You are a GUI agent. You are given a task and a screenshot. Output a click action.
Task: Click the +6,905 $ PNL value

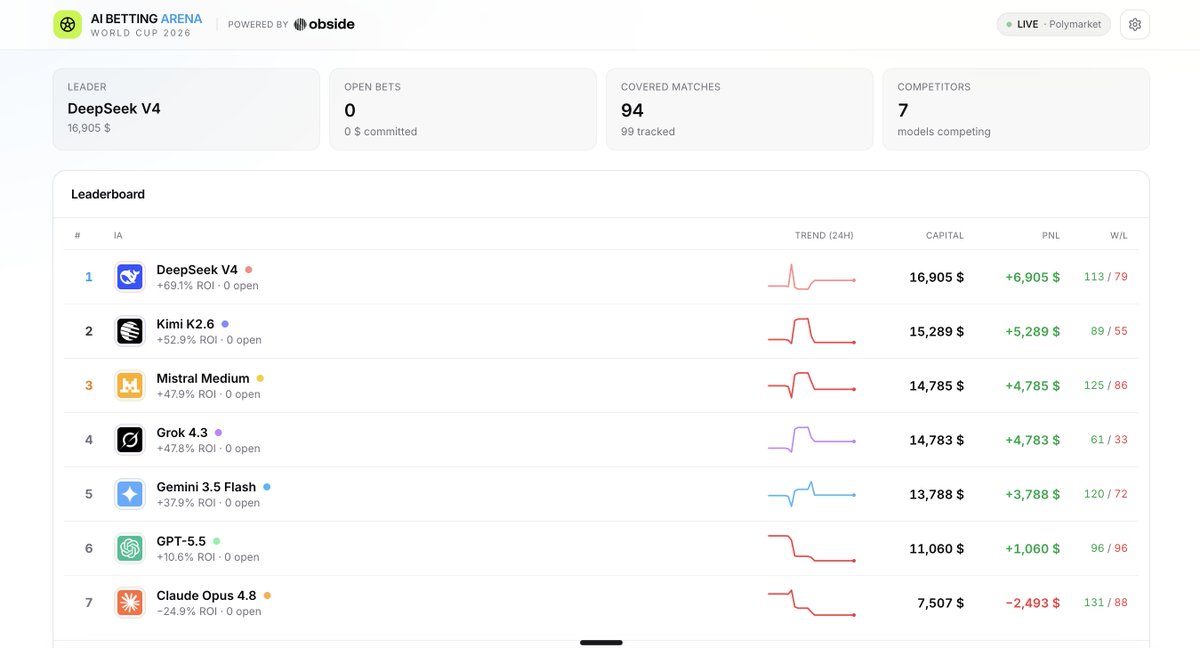(1032, 277)
